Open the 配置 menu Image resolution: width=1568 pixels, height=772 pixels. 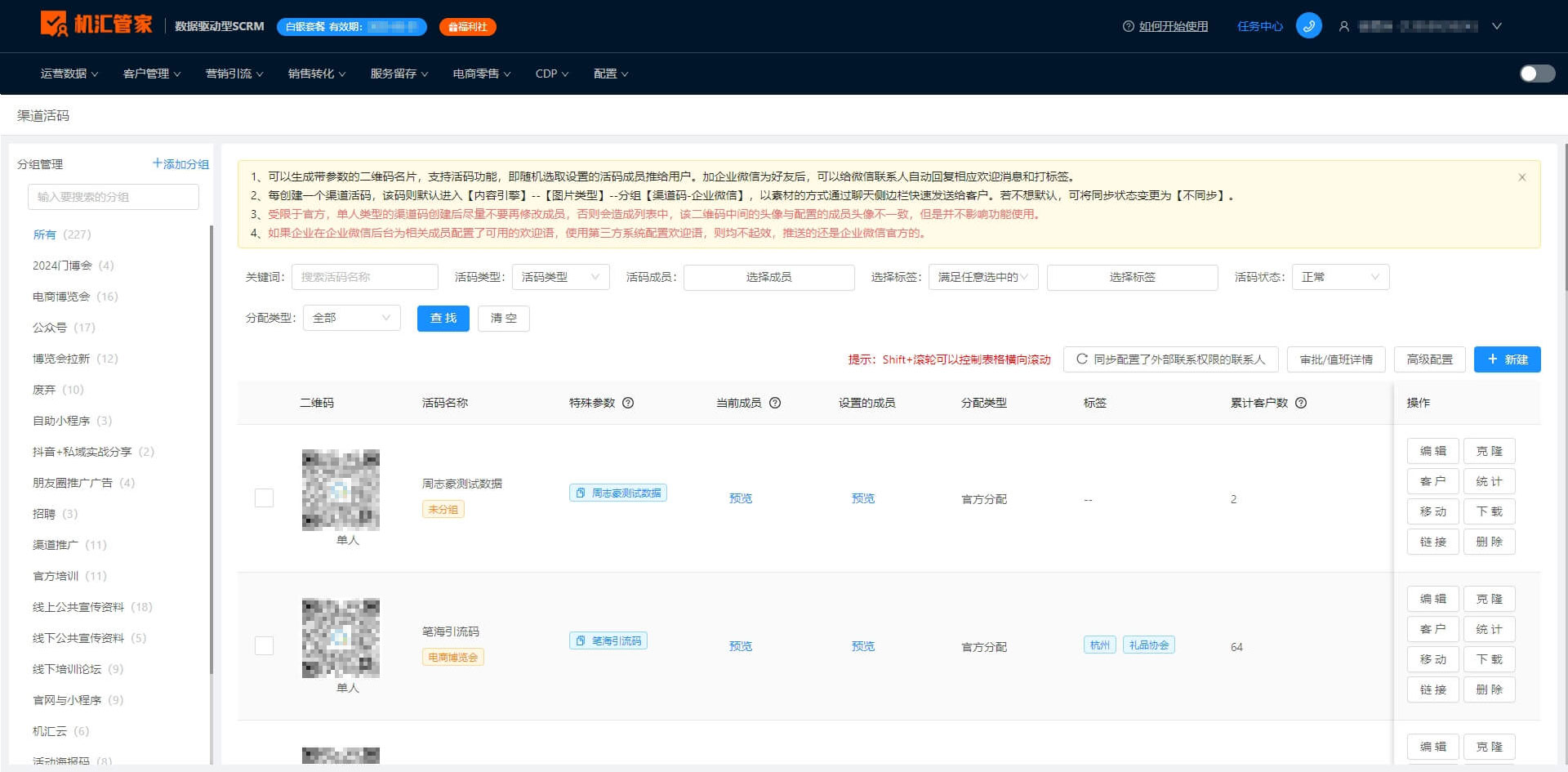tap(611, 74)
